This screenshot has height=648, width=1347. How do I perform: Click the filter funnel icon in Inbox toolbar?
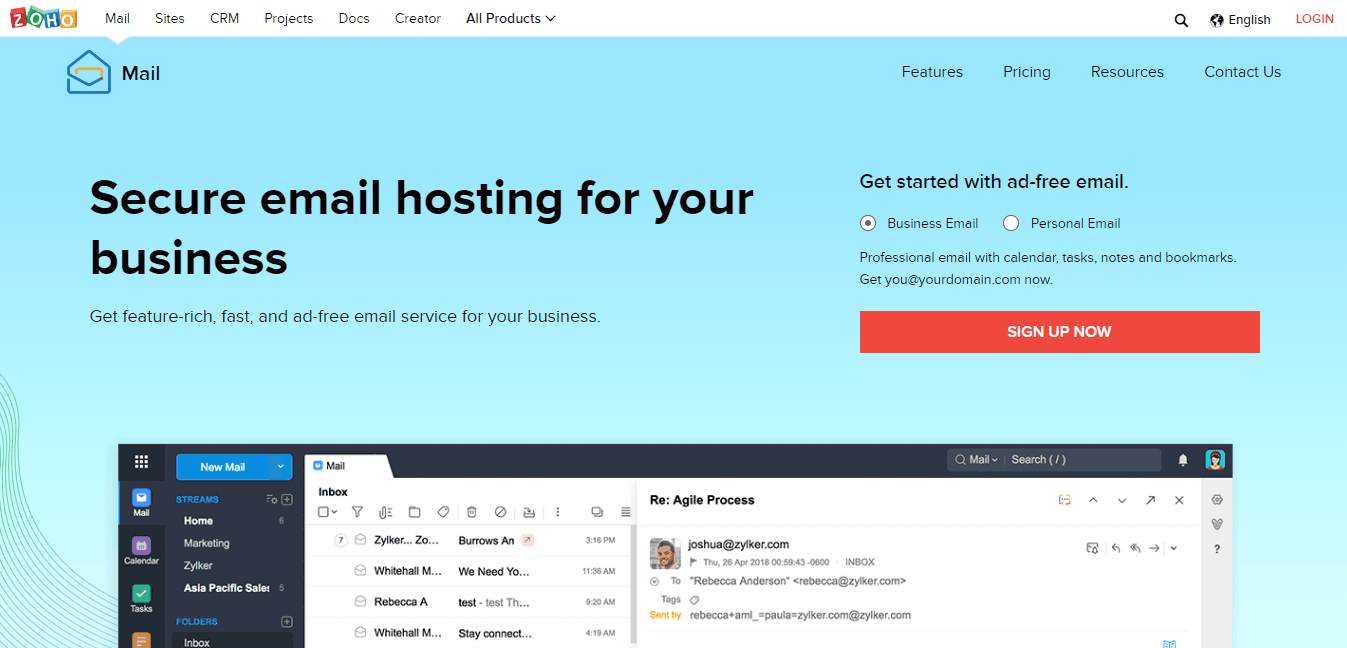click(357, 512)
